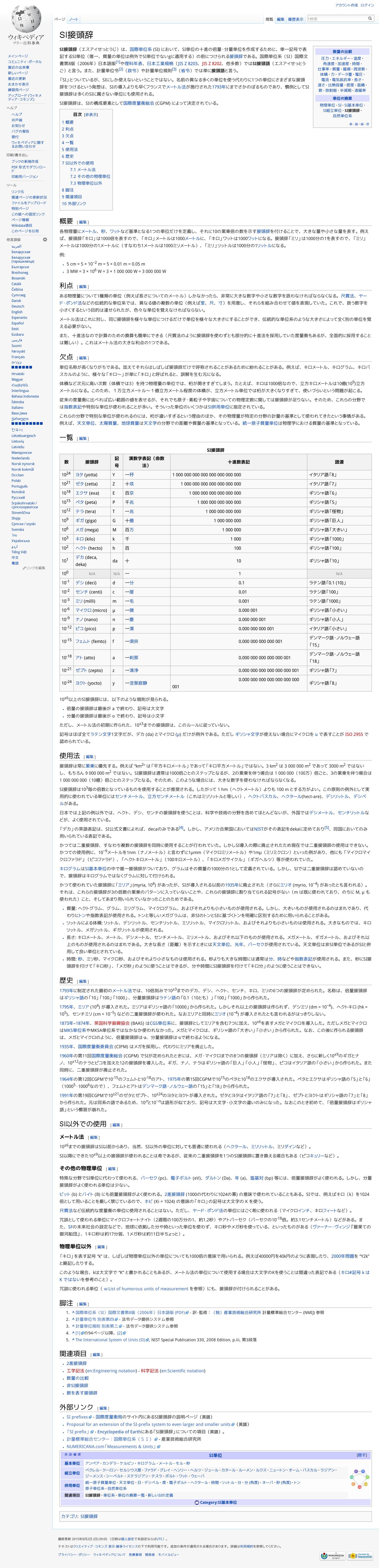This screenshot has width=379, height=1568.
Task: Jump to contents entry 10 外部リンク
Action: [x=74, y=203]
